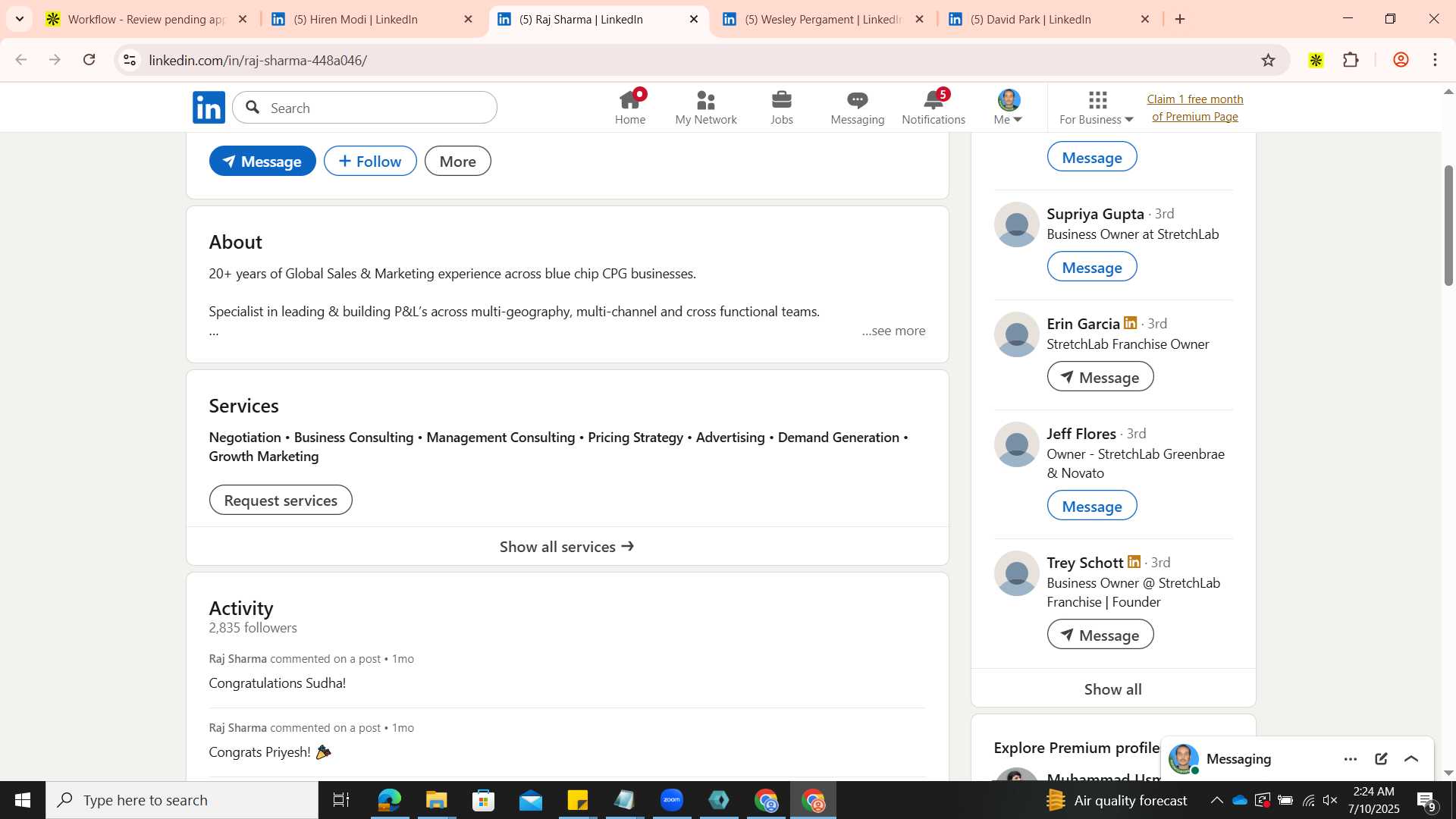The width and height of the screenshot is (1456, 819).
Task: Open Microsoft Edge from taskbar
Action: pos(389,800)
